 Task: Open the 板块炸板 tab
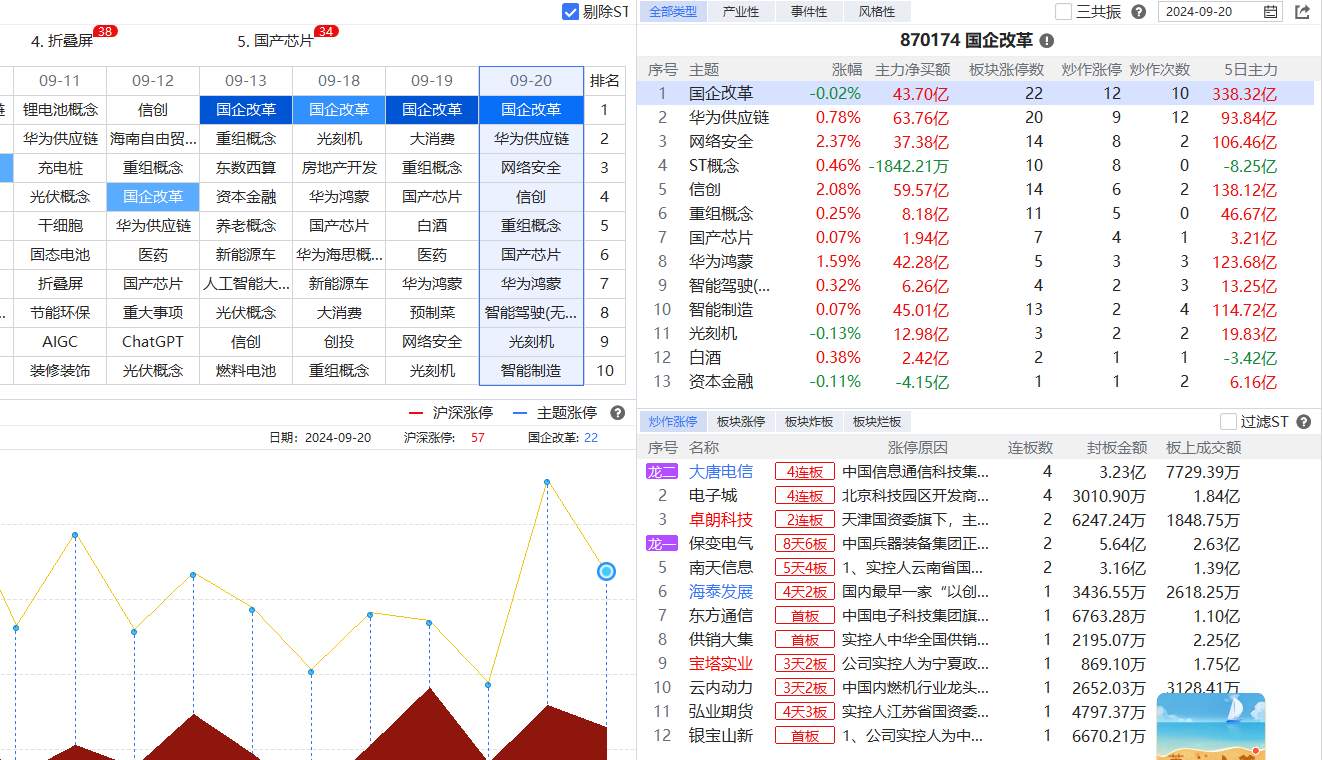[809, 422]
